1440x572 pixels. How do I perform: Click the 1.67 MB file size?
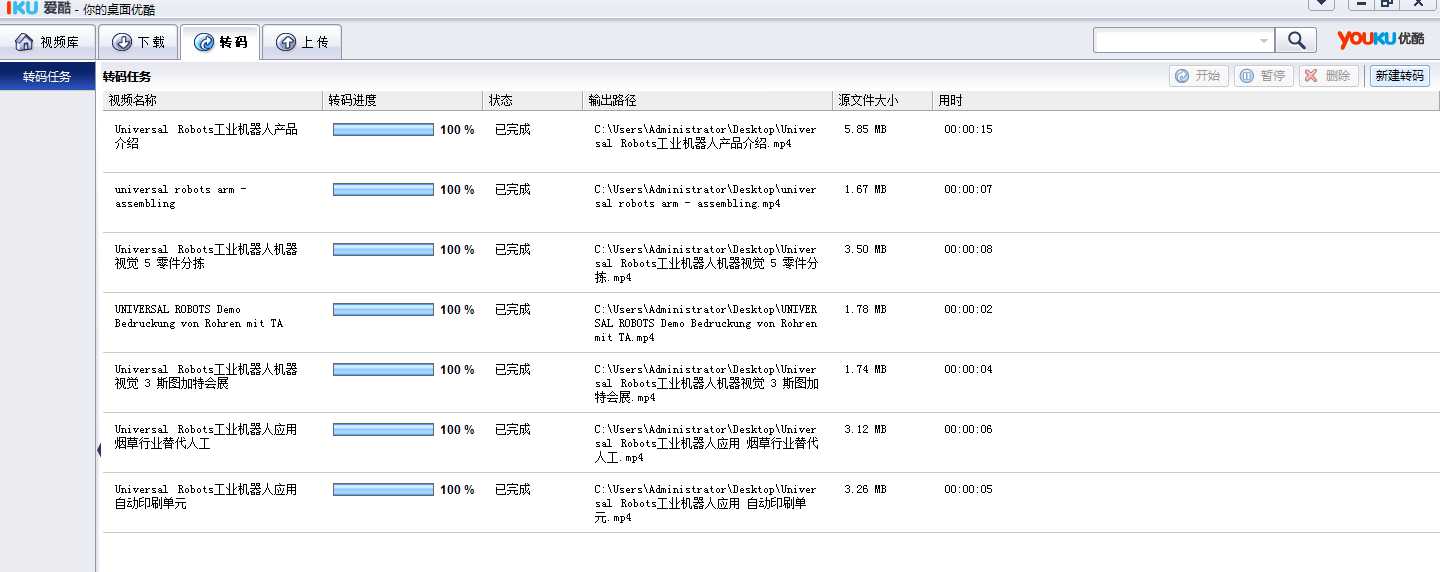(865, 190)
